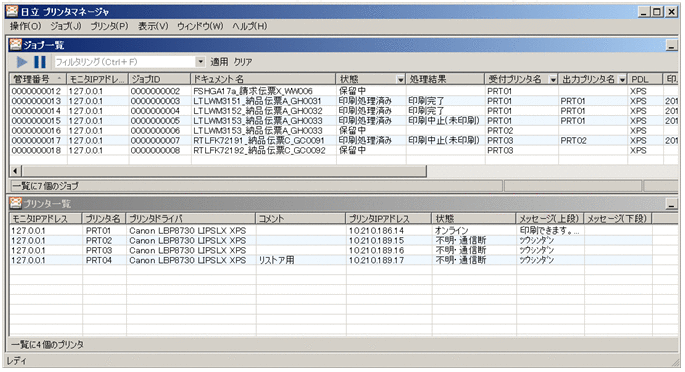
Task: Click the job list horizontal scrollbar left arrow
Action: 16,171
